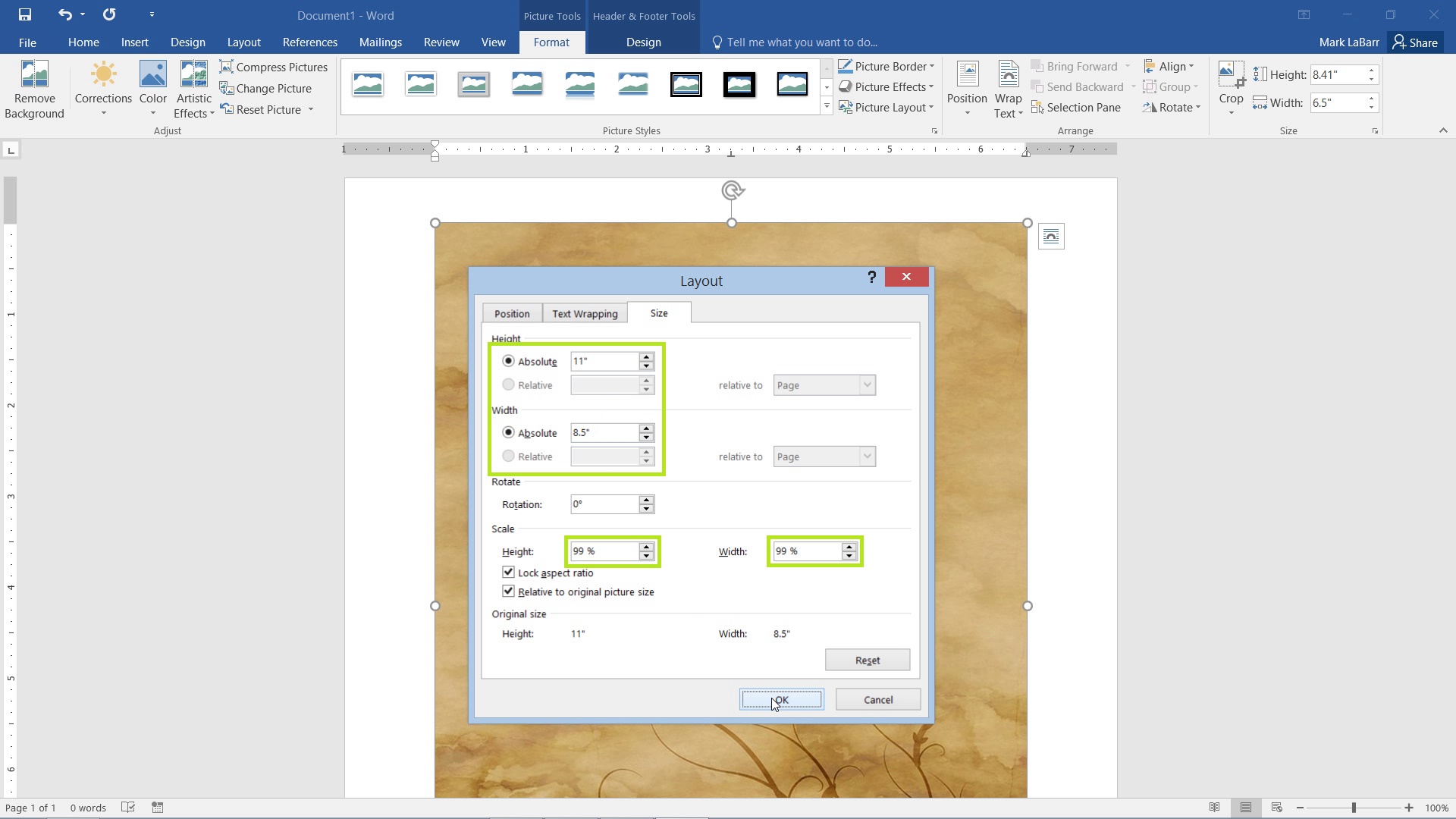Screen dimensions: 1456x819
Task: Toggle Lock aspect ratio checkbox
Action: click(508, 573)
